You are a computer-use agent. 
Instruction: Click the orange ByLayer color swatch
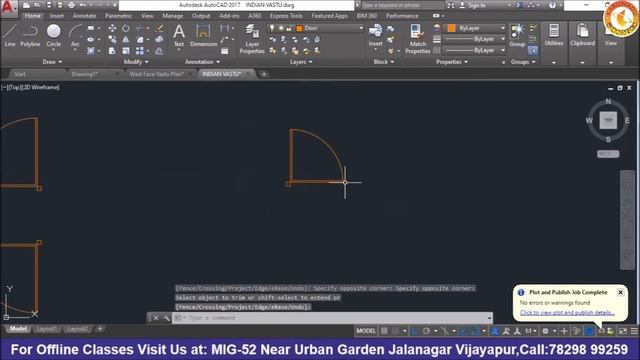451,28
